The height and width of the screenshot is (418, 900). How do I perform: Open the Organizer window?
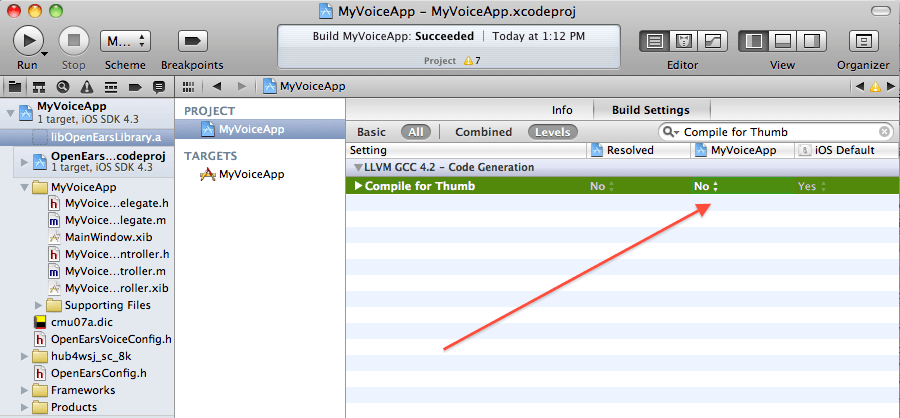click(x=862, y=41)
